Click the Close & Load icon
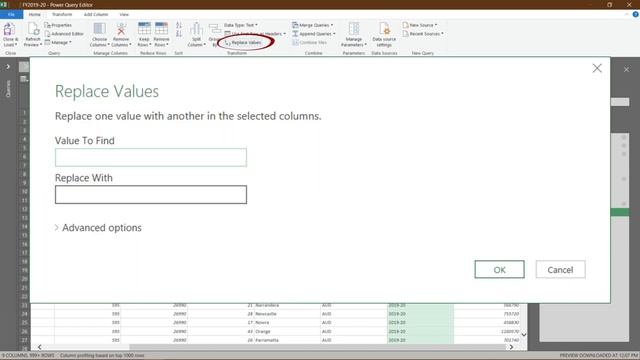 (x=9, y=30)
